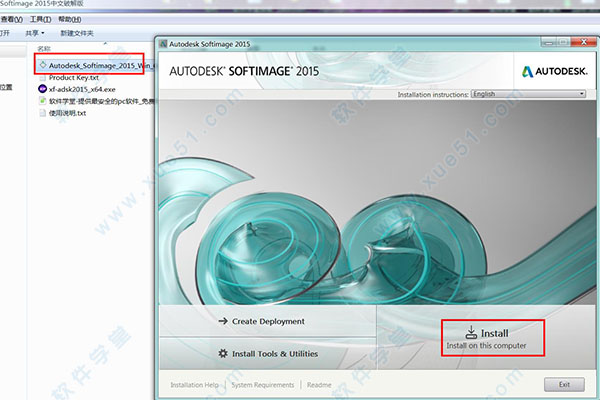Click the Autodesk_Softimage installer file icon

coord(43,65)
